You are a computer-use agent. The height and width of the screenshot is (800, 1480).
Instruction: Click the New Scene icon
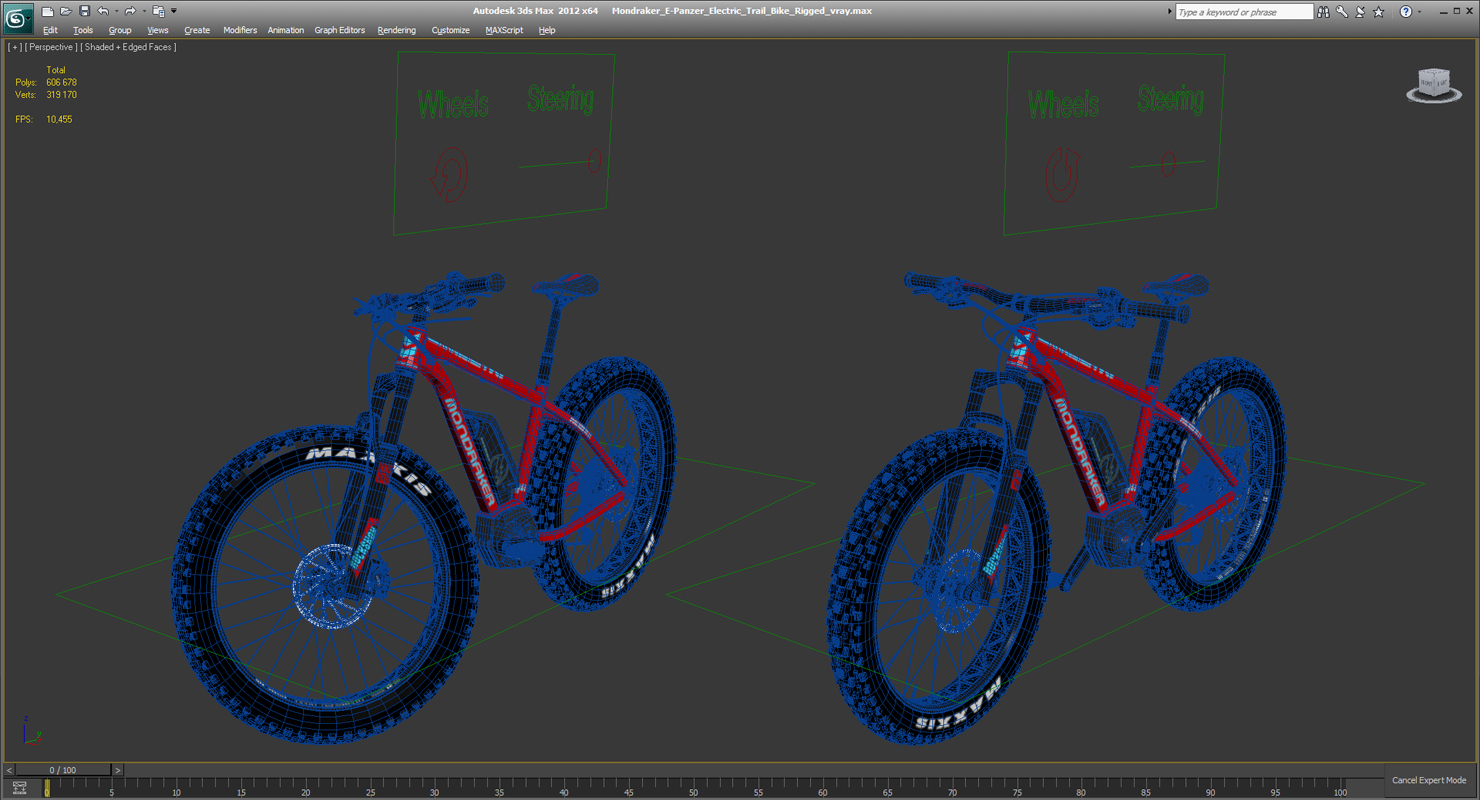(47, 11)
